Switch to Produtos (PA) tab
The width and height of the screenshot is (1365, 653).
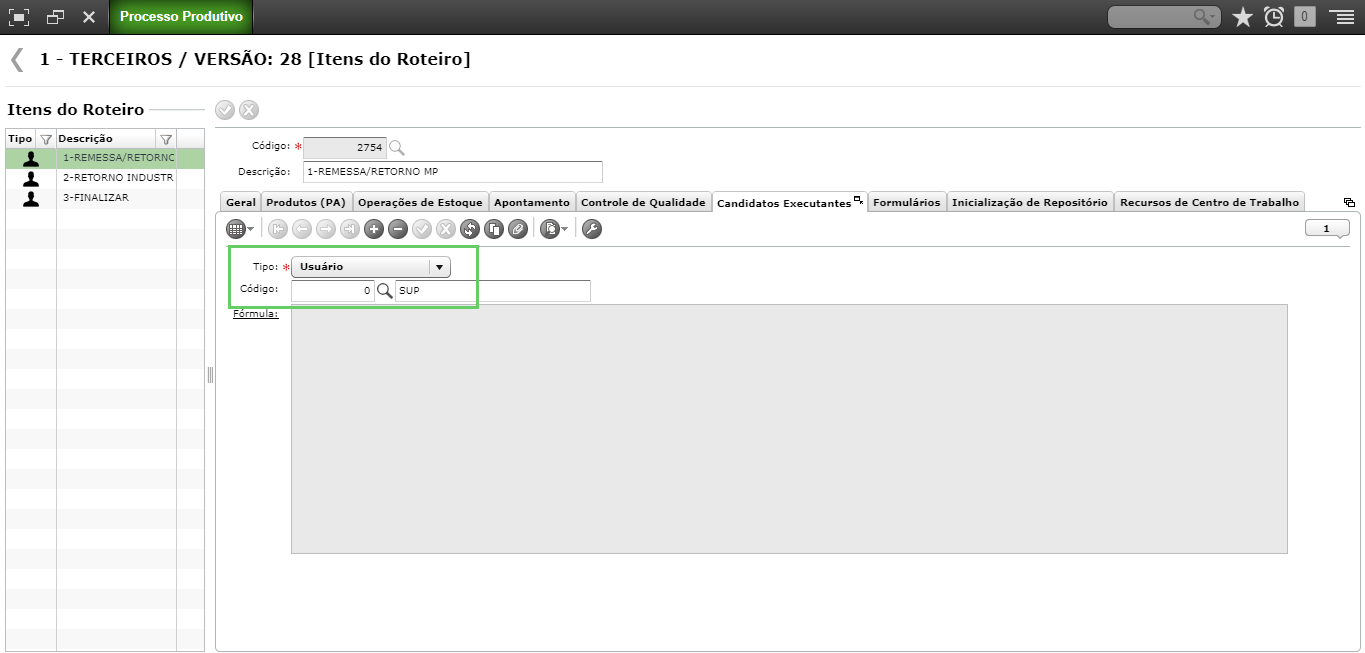(306, 202)
